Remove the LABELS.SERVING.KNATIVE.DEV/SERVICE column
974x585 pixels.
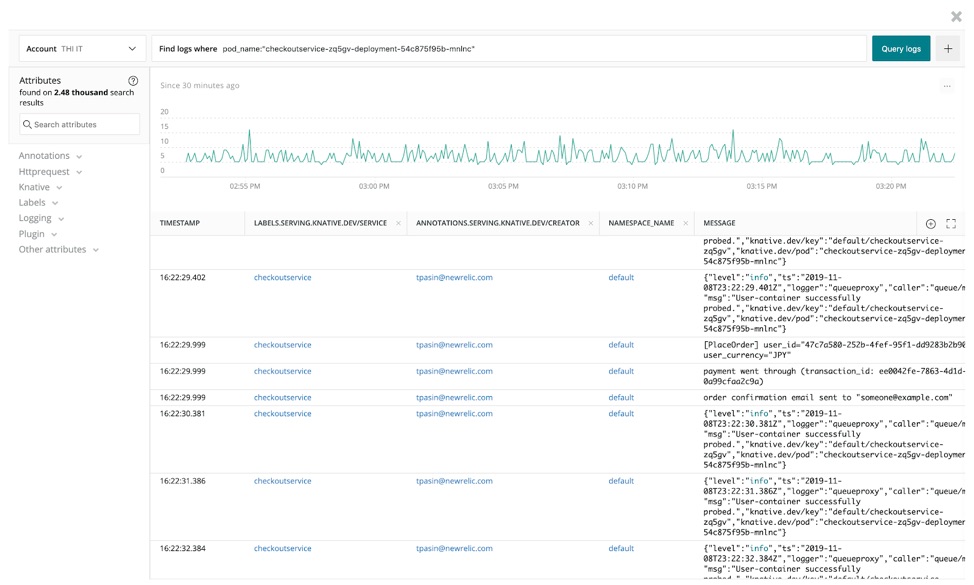pos(398,224)
